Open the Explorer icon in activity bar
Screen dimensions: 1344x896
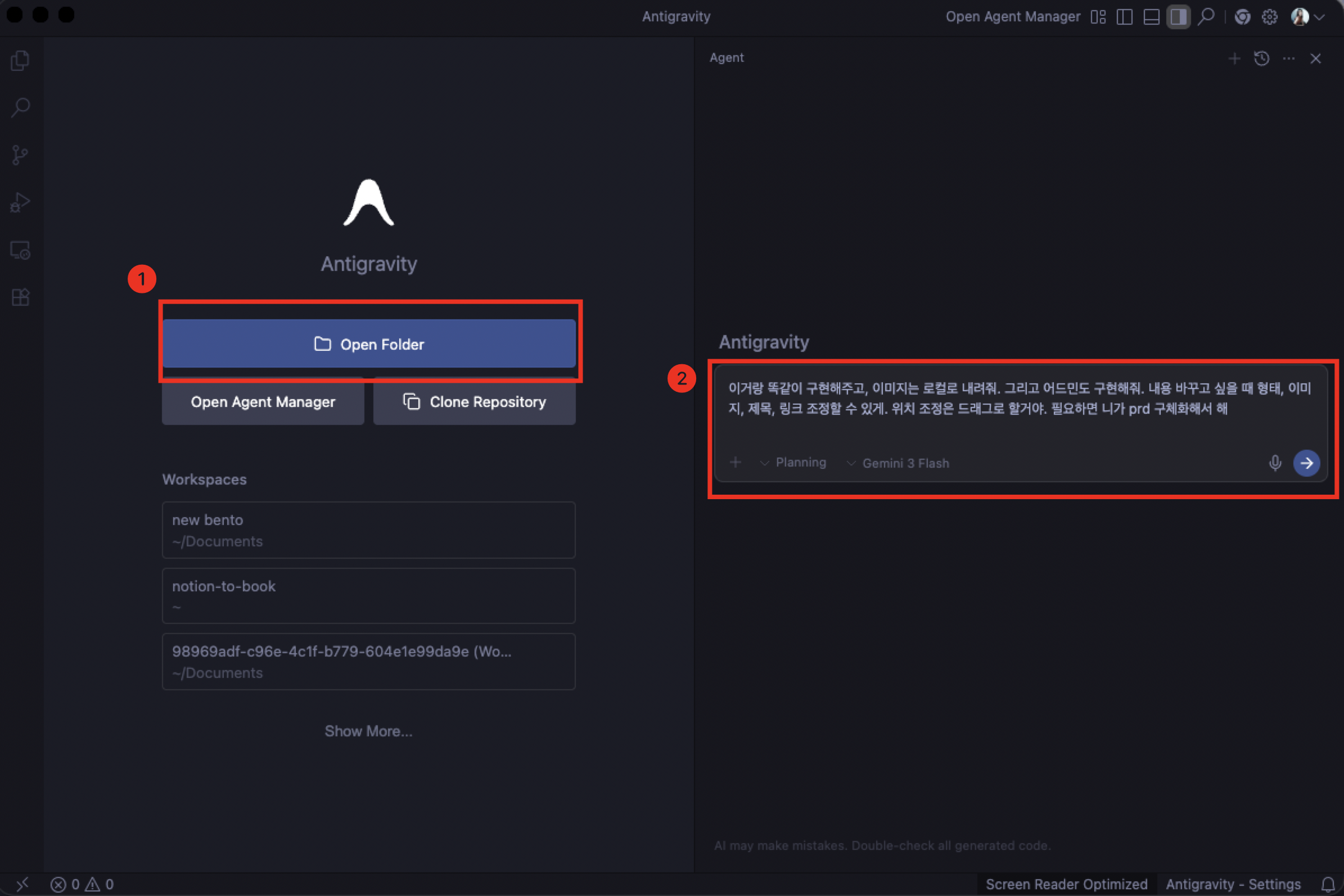click(x=20, y=61)
